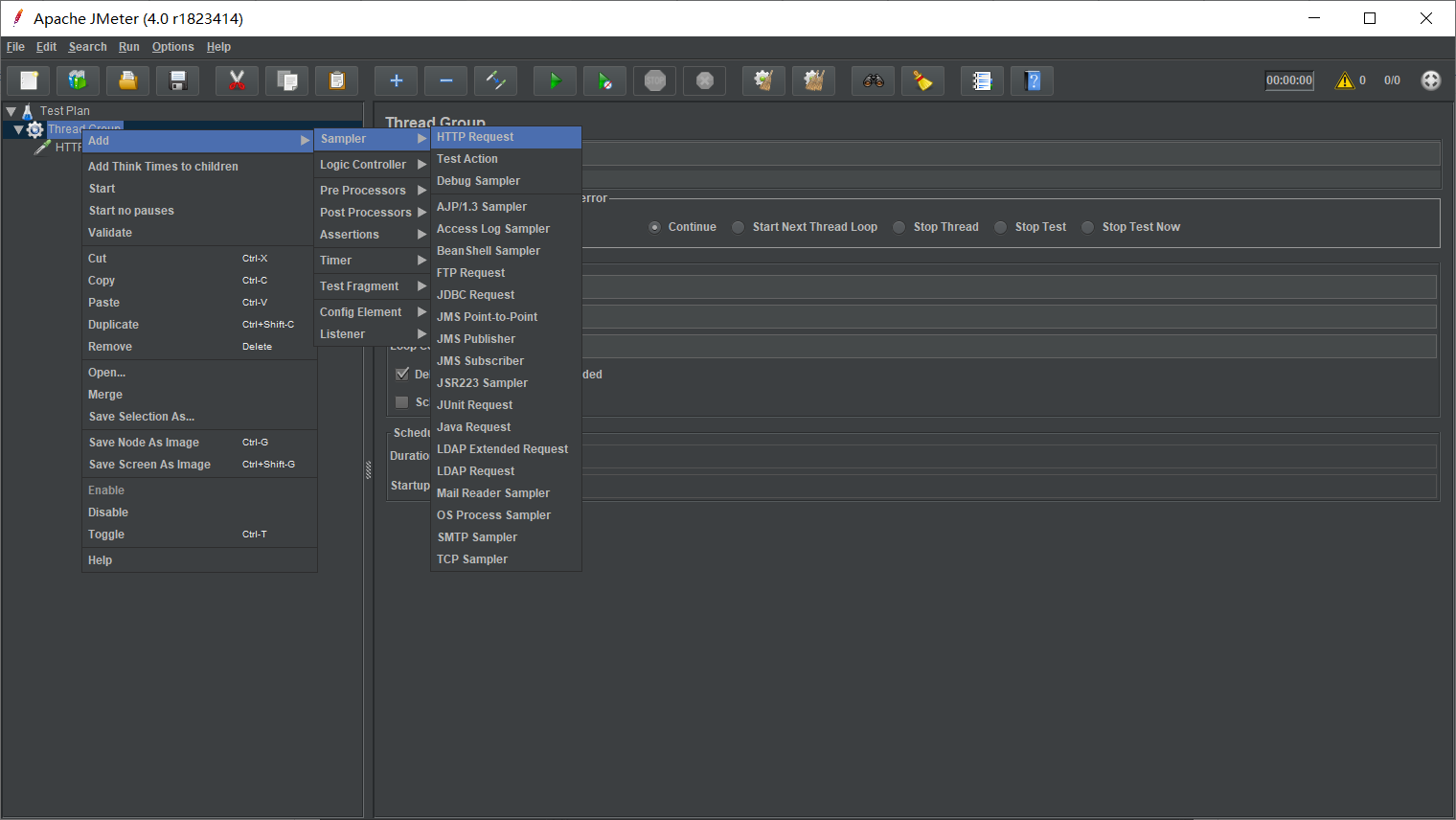Collapse the Thread Group tree node
This screenshot has width=1456, height=820.
click(18, 129)
